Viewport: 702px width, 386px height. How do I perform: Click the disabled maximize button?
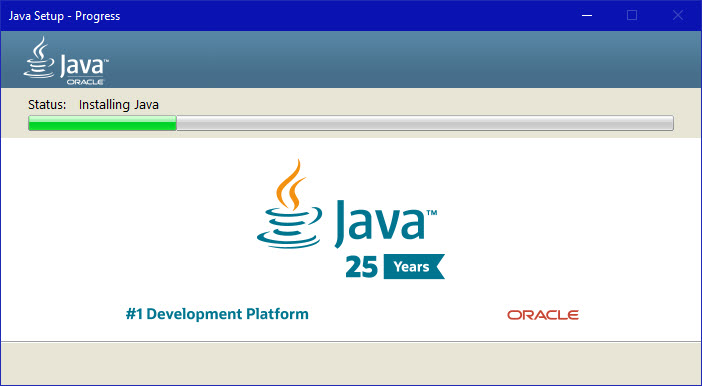pos(632,16)
